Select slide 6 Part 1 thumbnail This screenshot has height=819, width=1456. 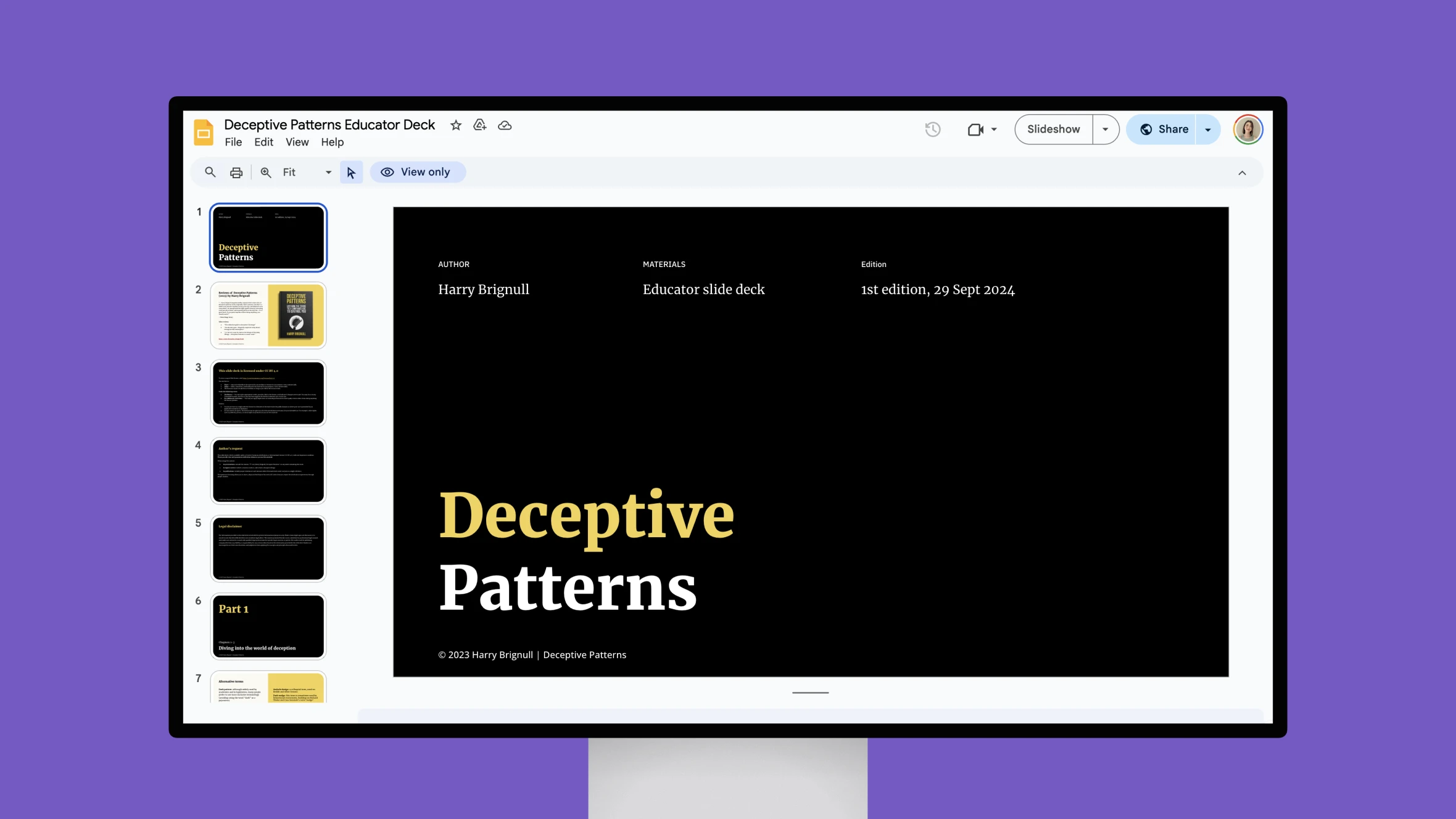(268, 625)
